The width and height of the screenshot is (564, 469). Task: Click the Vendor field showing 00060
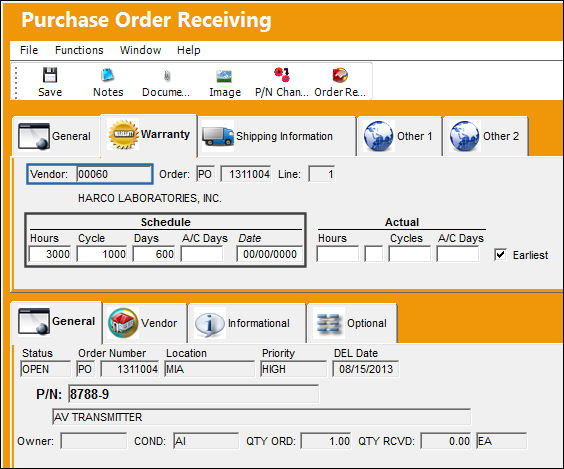pyautogui.click(x=114, y=174)
